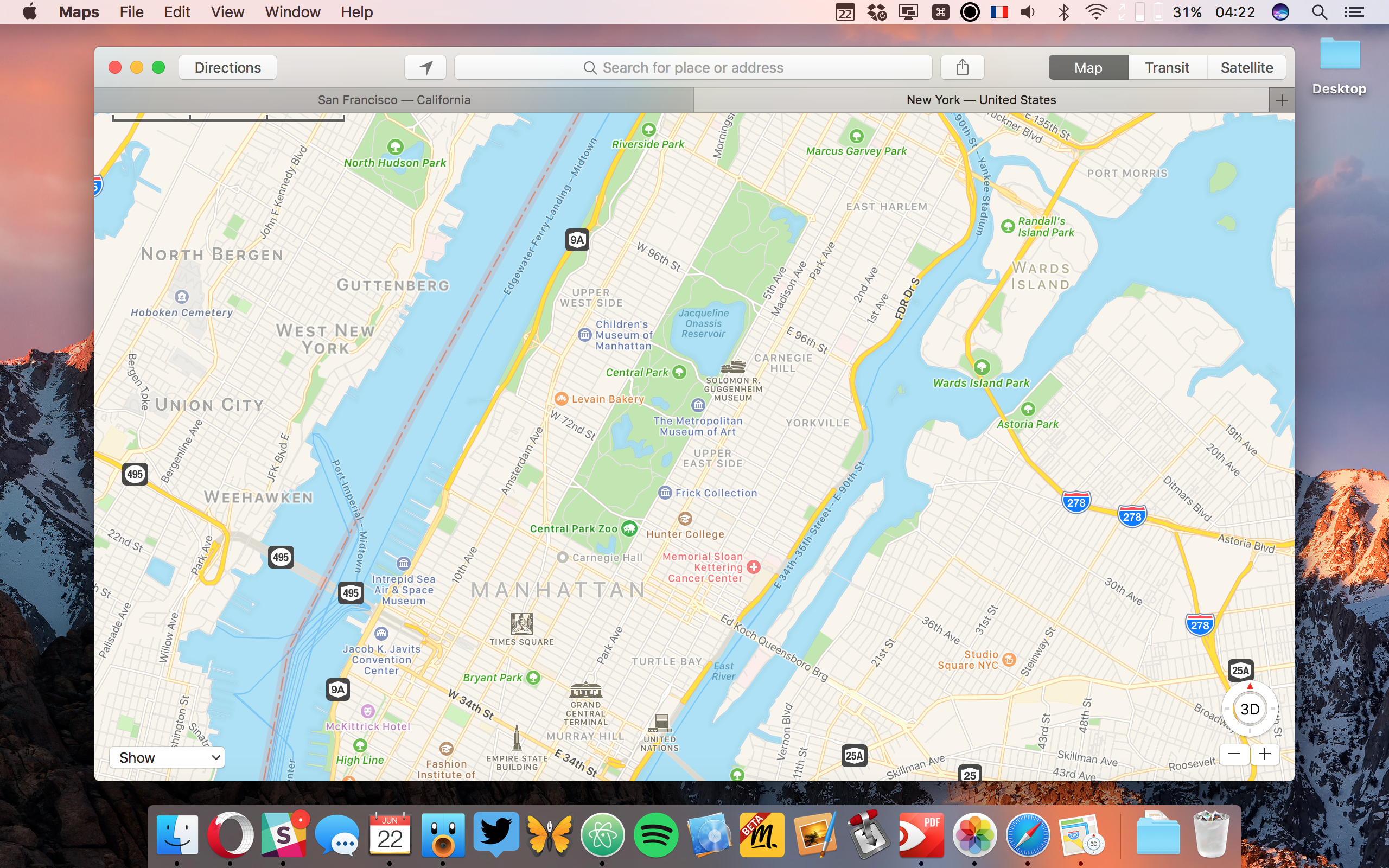
Task: Click the search for place field
Action: [x=692, y=68]
